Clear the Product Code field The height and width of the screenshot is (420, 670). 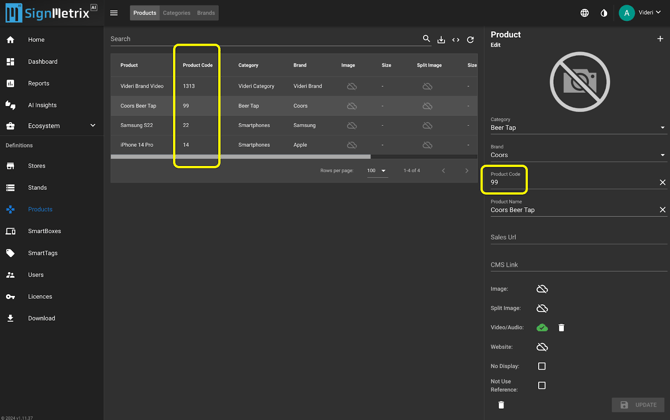click(662, 183)
